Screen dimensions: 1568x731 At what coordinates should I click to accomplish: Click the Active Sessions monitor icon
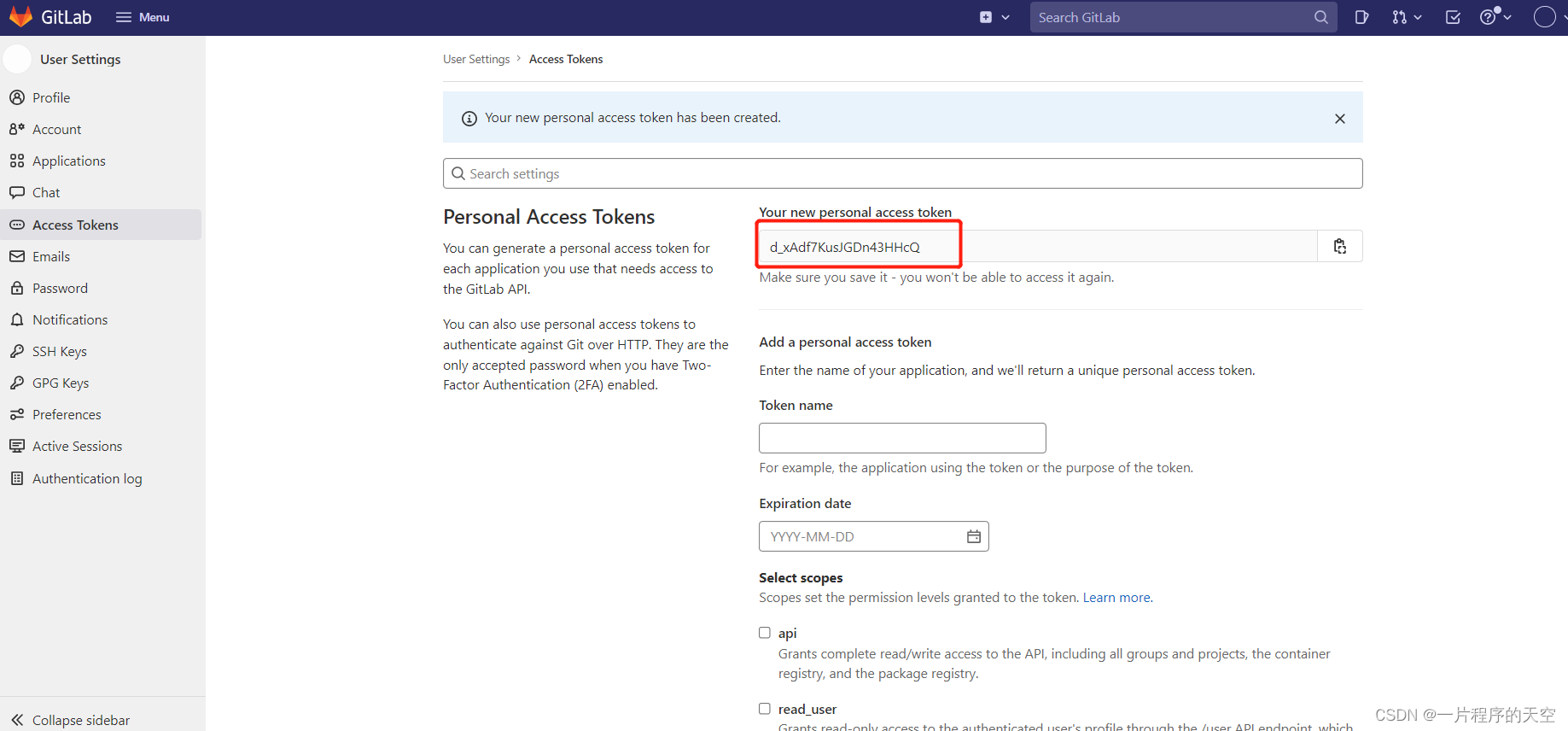17,446
